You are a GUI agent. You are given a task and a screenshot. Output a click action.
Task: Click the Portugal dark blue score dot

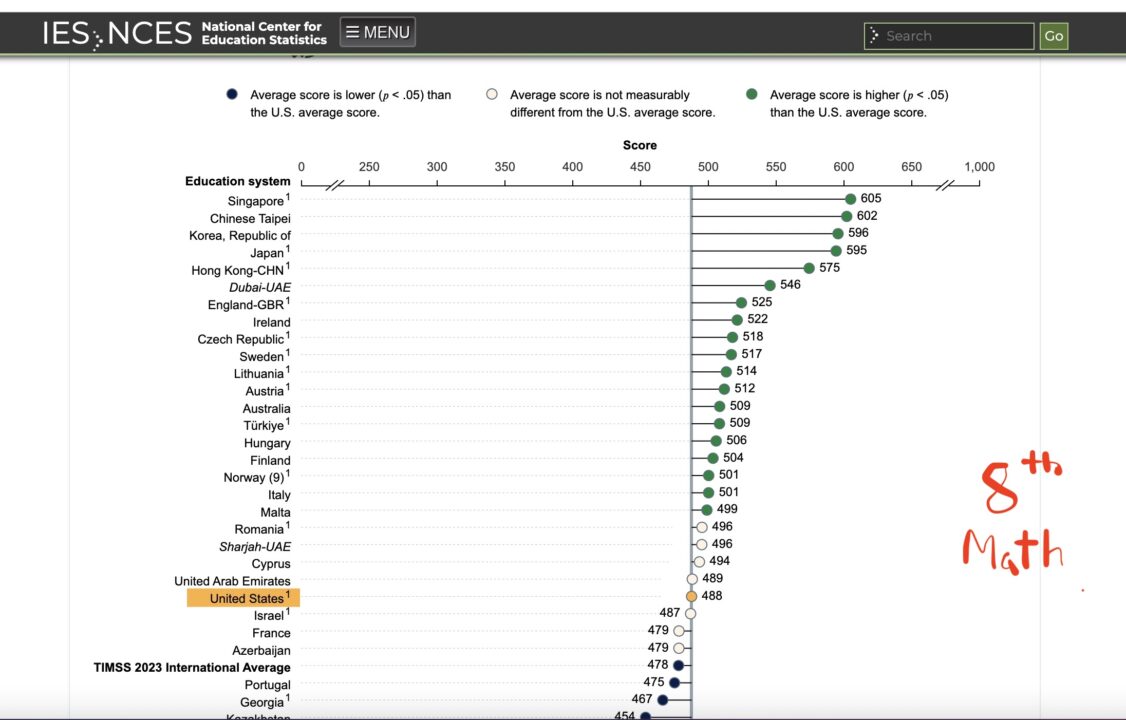tap(674, 682)
